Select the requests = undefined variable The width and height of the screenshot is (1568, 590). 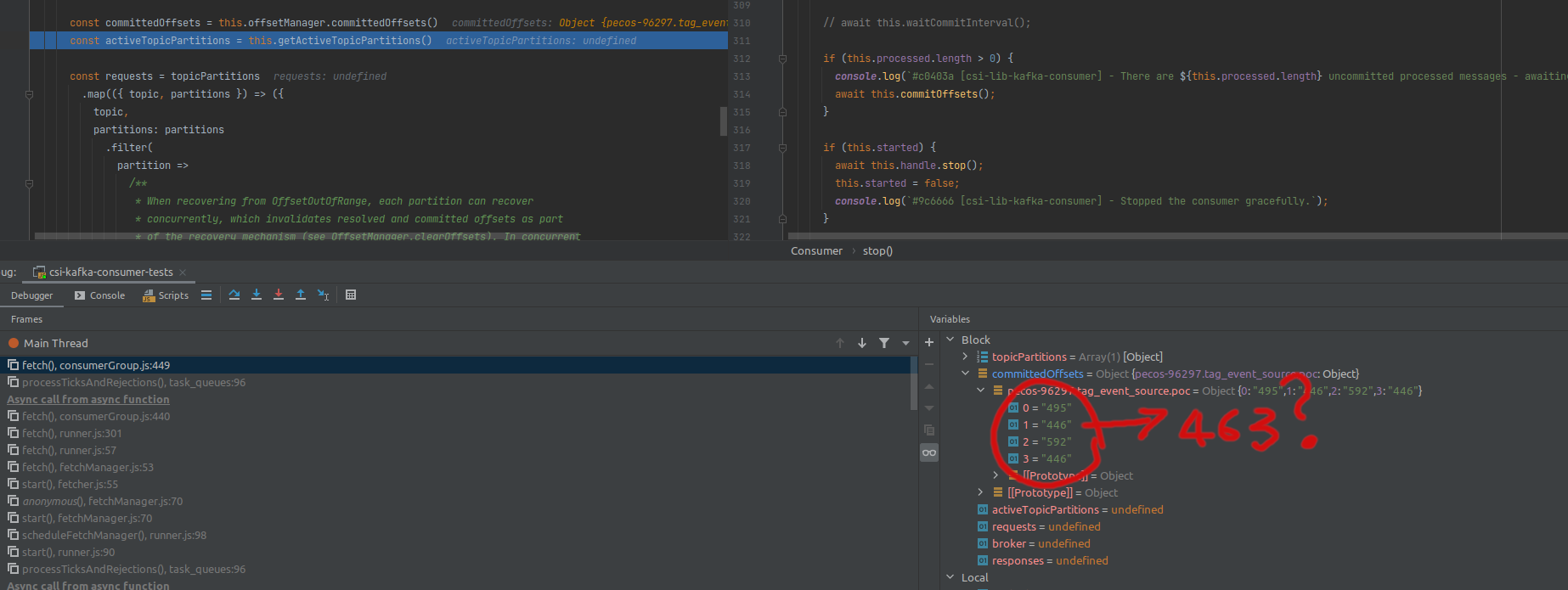tap(1039, 526)
